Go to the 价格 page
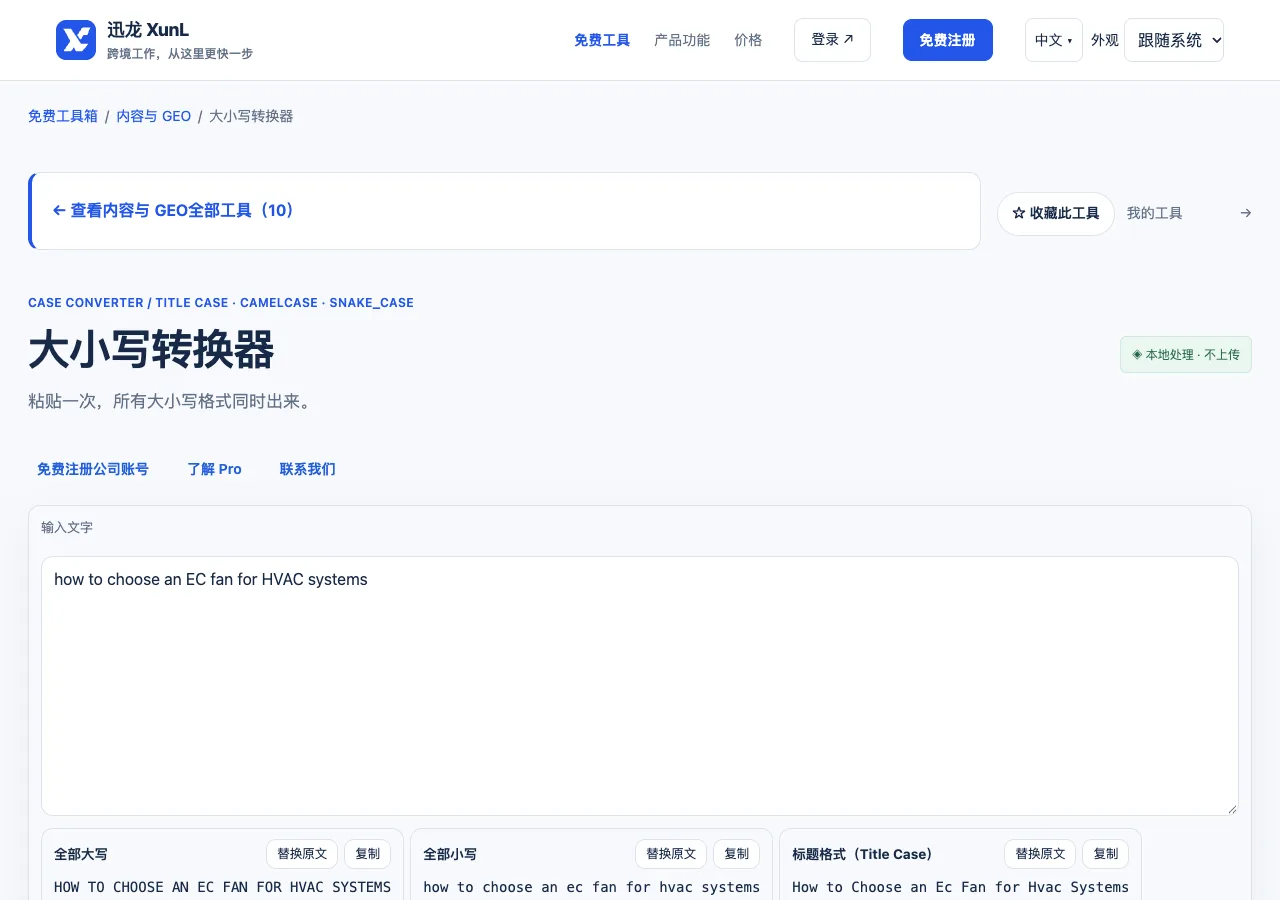The height and width of the screenshot is (900, 1280). click(748, 40)
